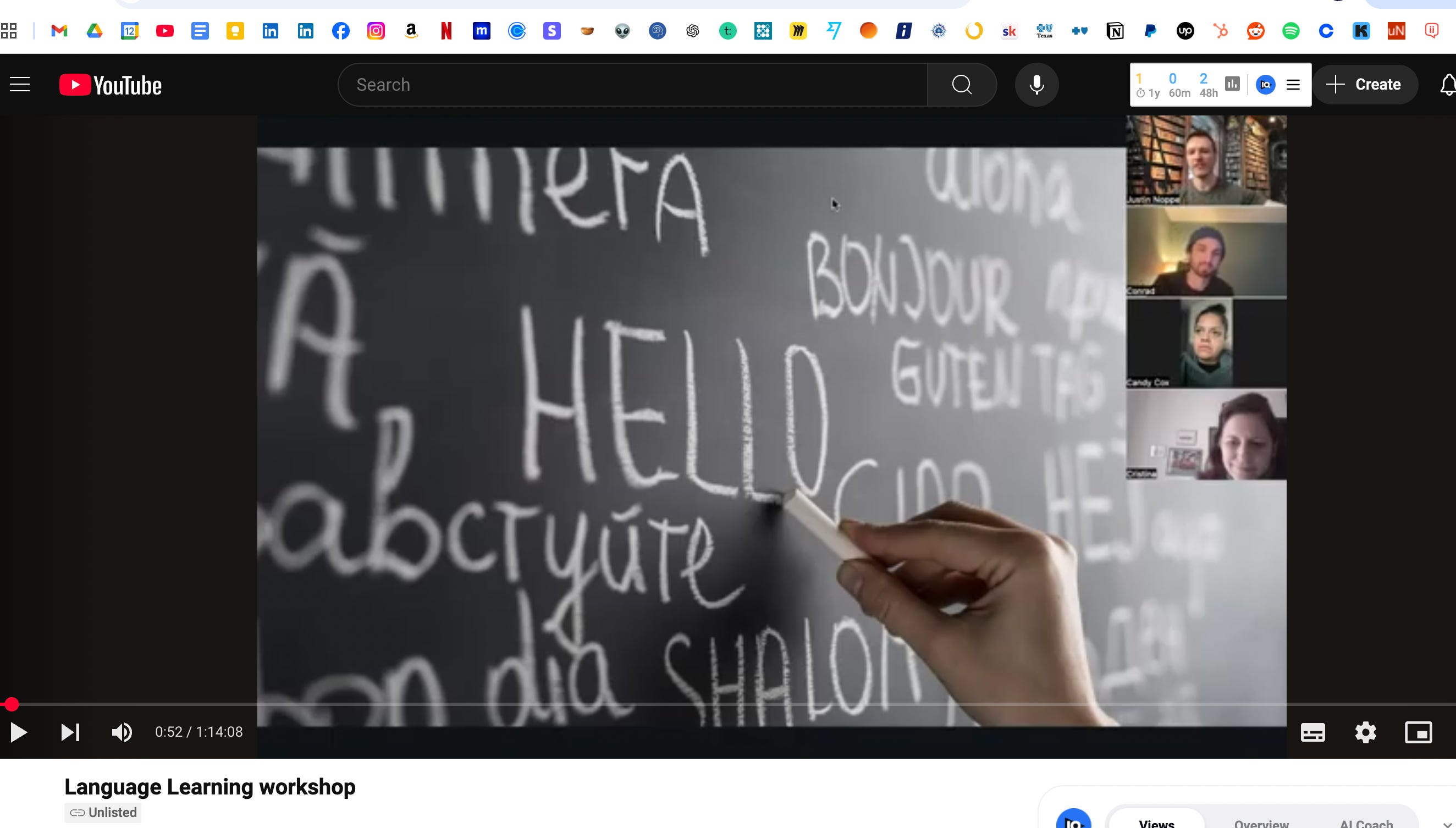Click the YouTube logo

111,85
